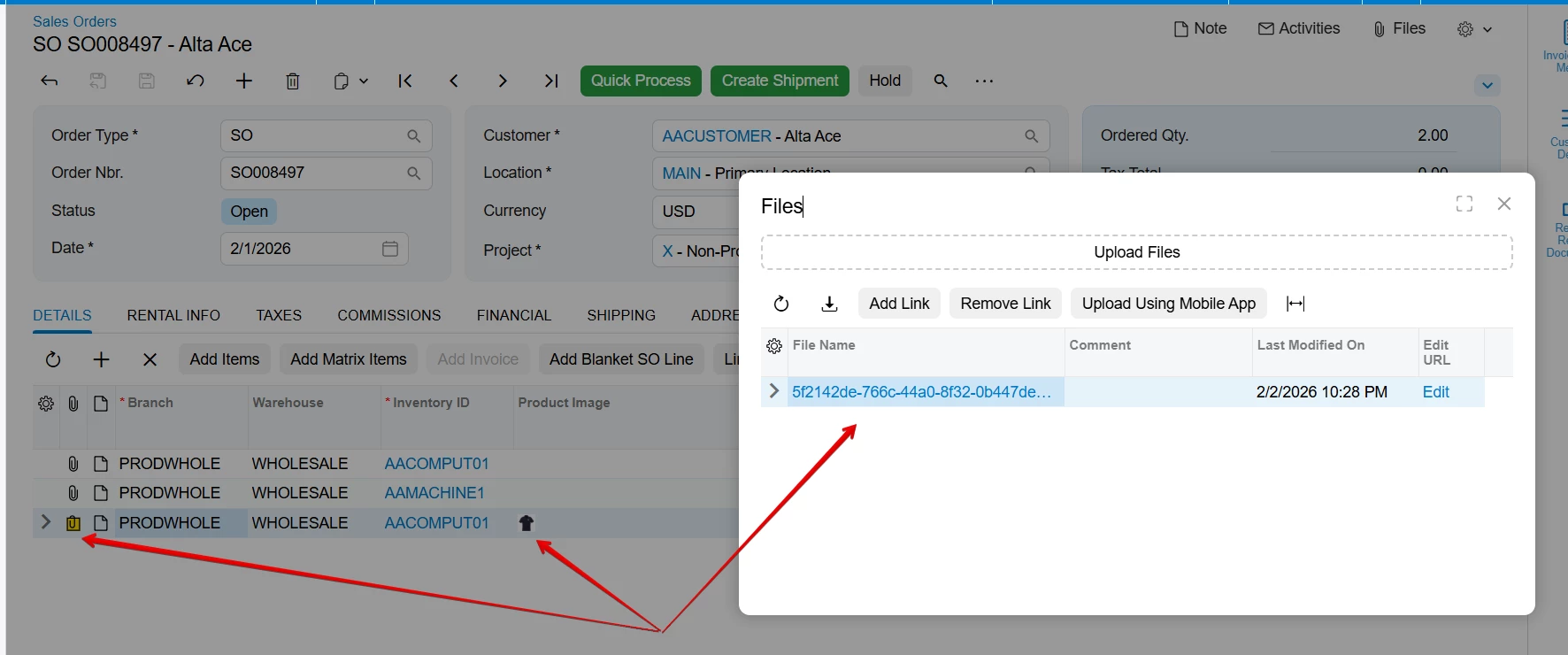Screen dimensions: 1568x655
Task: Open AAMACHINE1 inventory link
Action: point(434,493)
